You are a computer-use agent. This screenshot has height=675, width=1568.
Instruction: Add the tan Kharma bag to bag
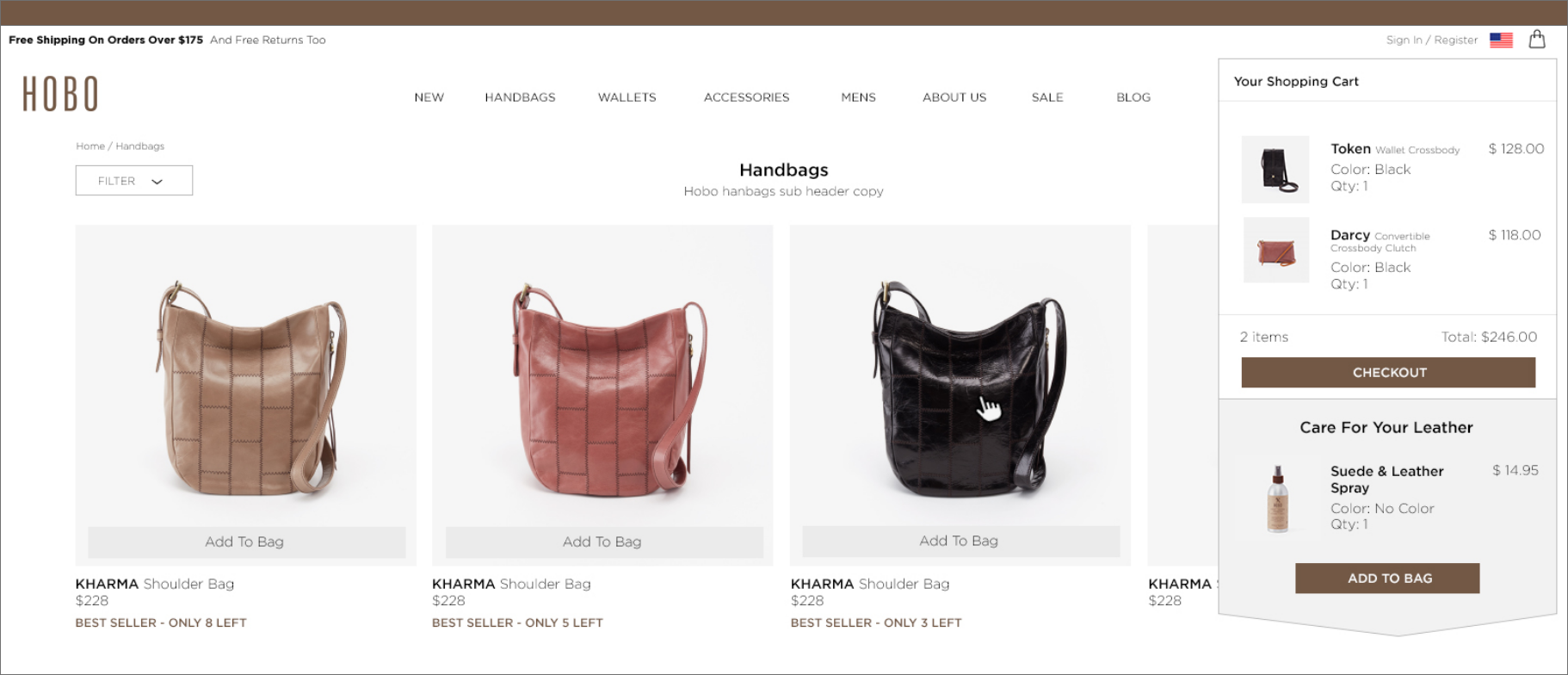[246, 542]
